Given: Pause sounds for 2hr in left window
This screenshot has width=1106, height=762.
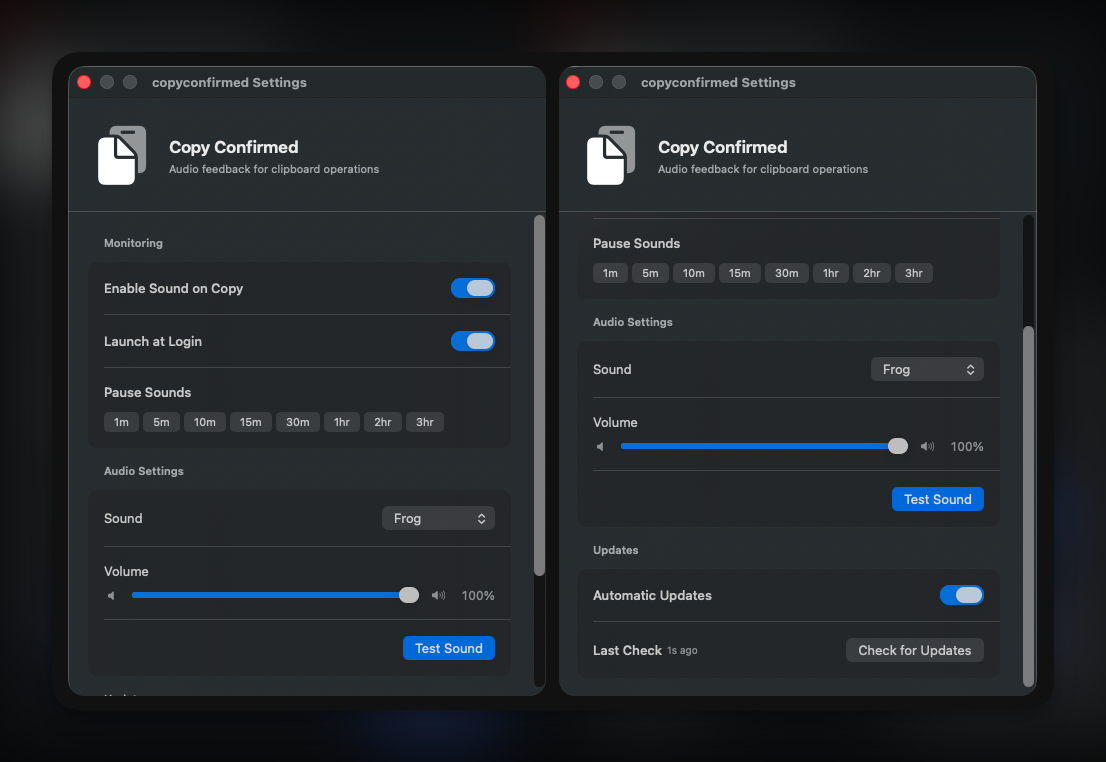Looking at the screenshot, I should click(x=383, y=422).
